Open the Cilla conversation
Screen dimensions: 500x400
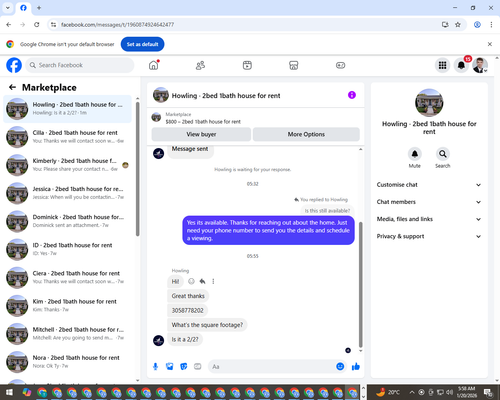point(67,137)
